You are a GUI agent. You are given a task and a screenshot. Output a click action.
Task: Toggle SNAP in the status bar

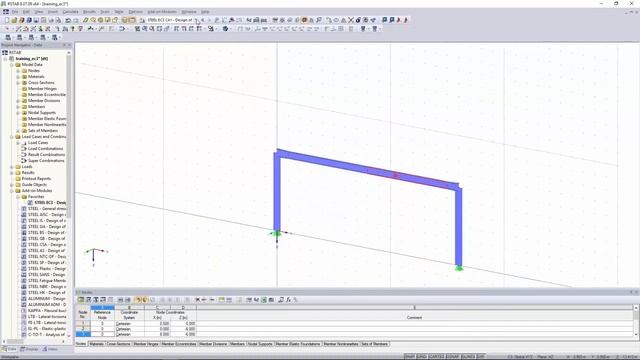(410, 357)
